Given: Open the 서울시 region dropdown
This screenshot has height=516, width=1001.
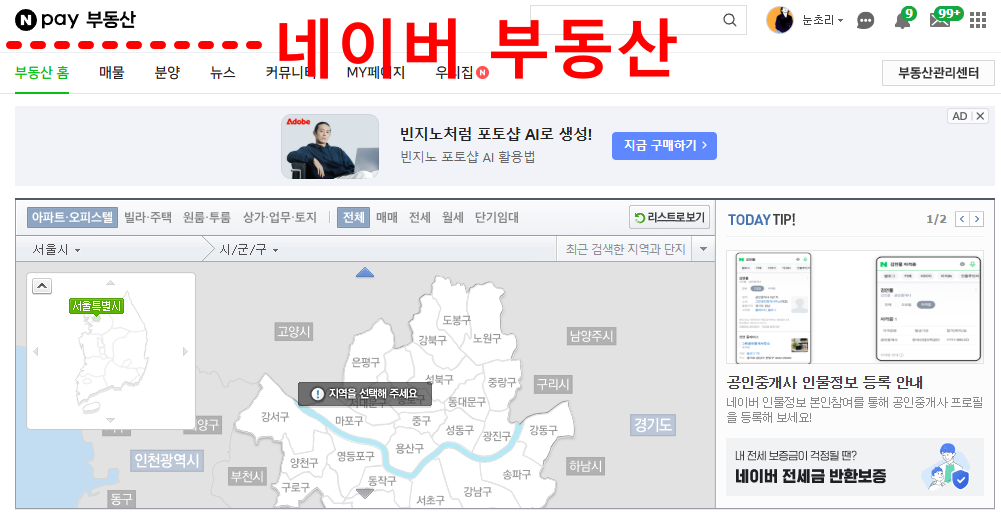Looking at the screenshot, I should pos(56,249).
